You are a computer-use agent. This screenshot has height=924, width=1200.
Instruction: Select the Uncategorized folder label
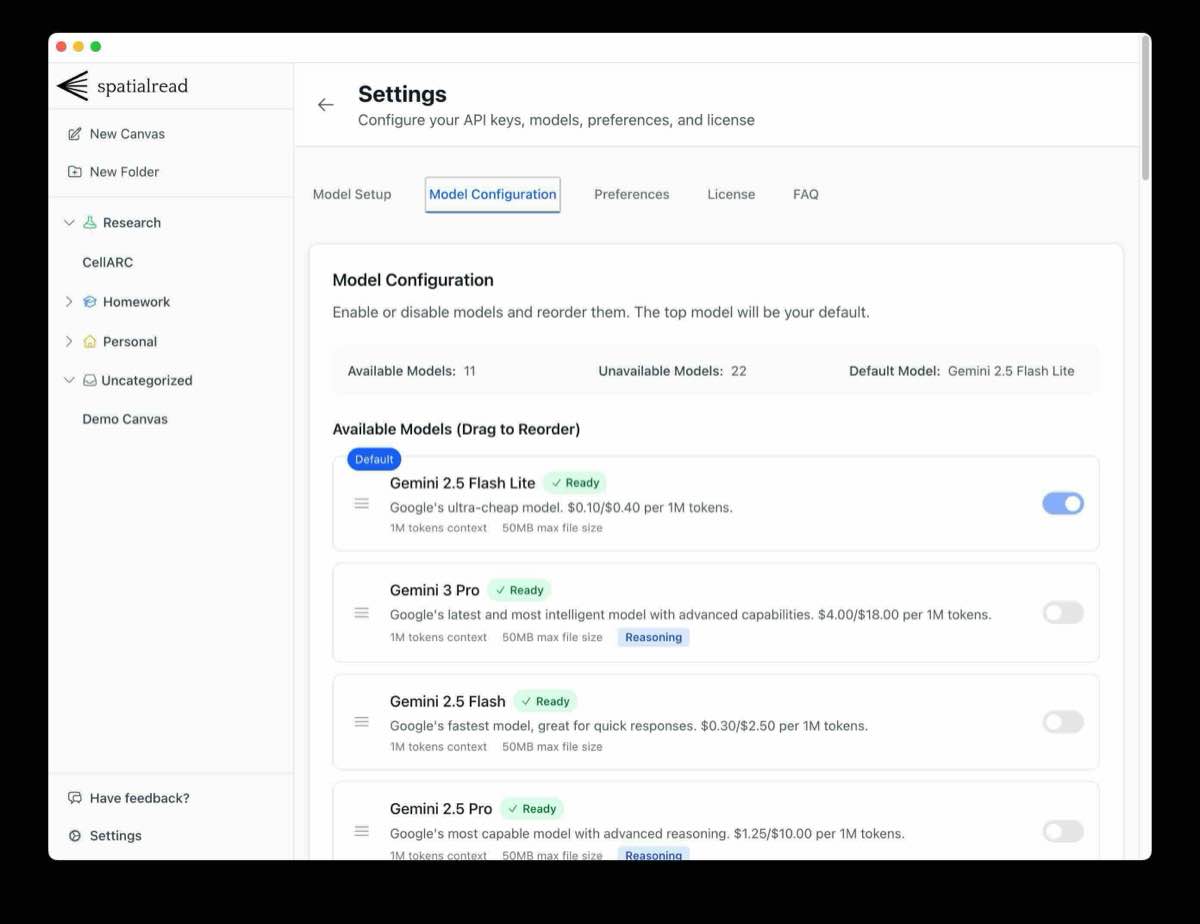point(147,381)
